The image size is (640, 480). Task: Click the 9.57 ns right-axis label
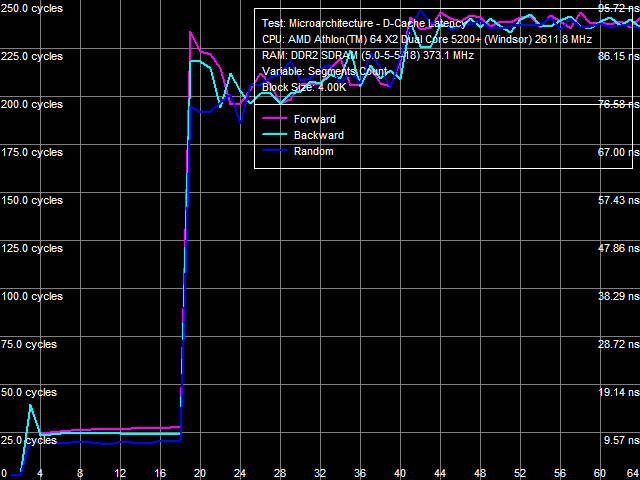pyautogui.click(x=620, y=440)
